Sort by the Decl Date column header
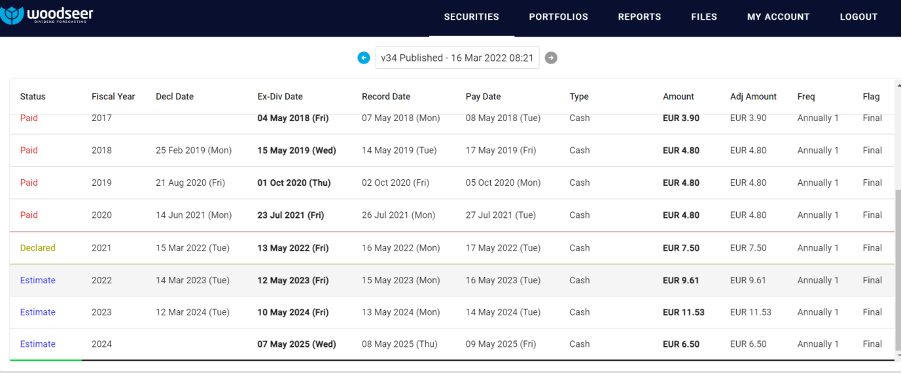Viewport: 902px width, 374px height. pyautogui.click(x=175, y=97)
